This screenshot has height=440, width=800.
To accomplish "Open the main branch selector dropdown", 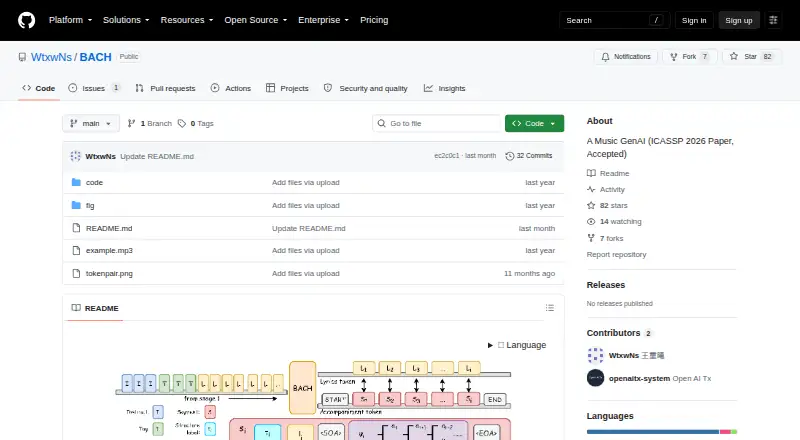I will (91, 124).
